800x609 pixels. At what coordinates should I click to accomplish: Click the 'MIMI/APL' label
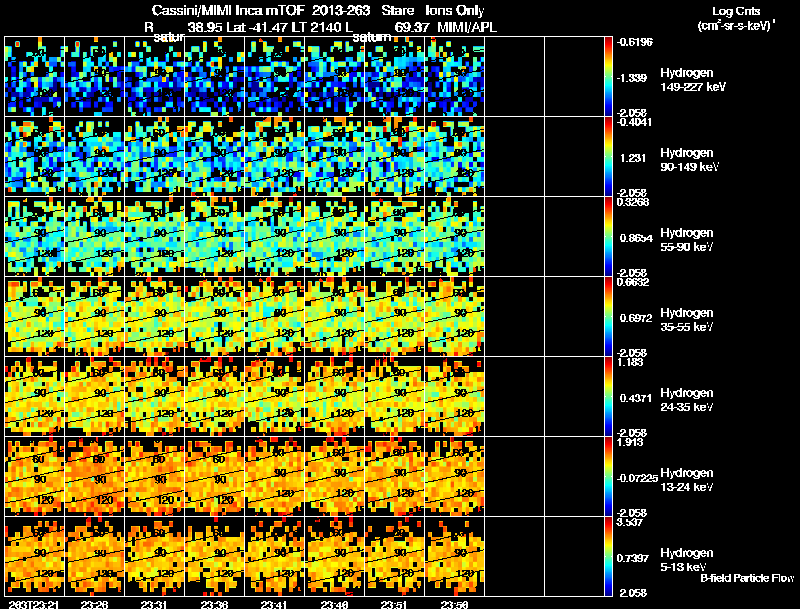coord(467,27)
